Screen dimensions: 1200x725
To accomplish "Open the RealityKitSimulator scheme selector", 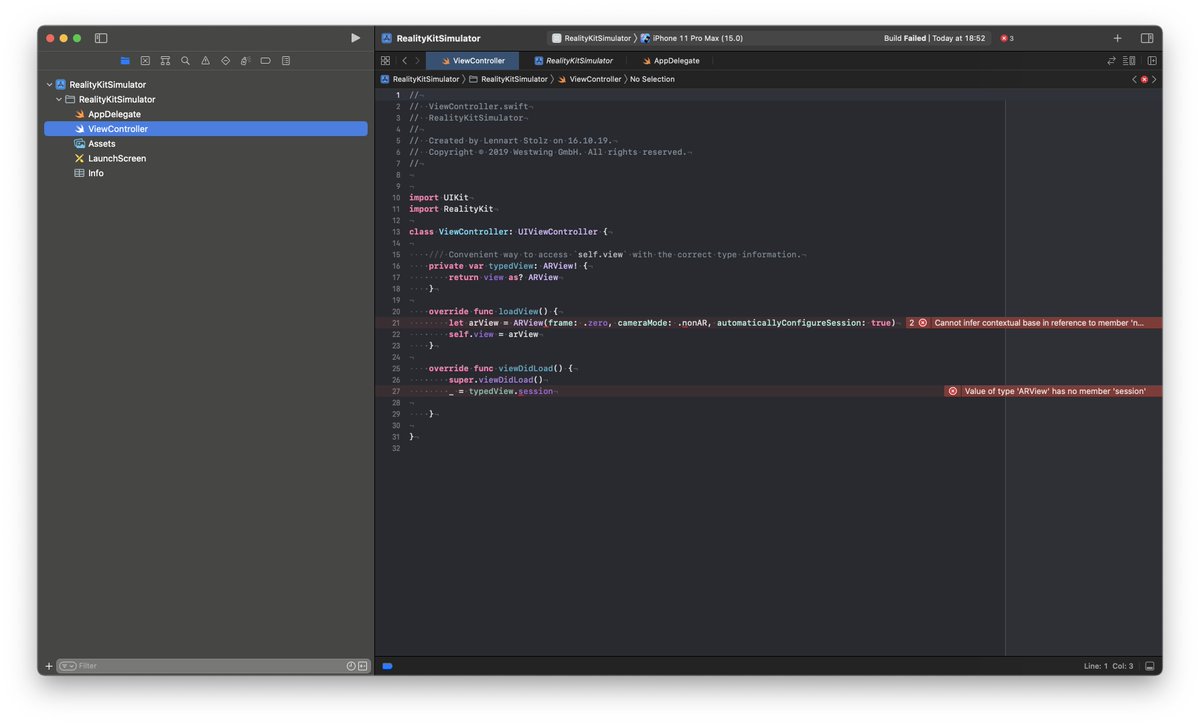I will 592,38.
